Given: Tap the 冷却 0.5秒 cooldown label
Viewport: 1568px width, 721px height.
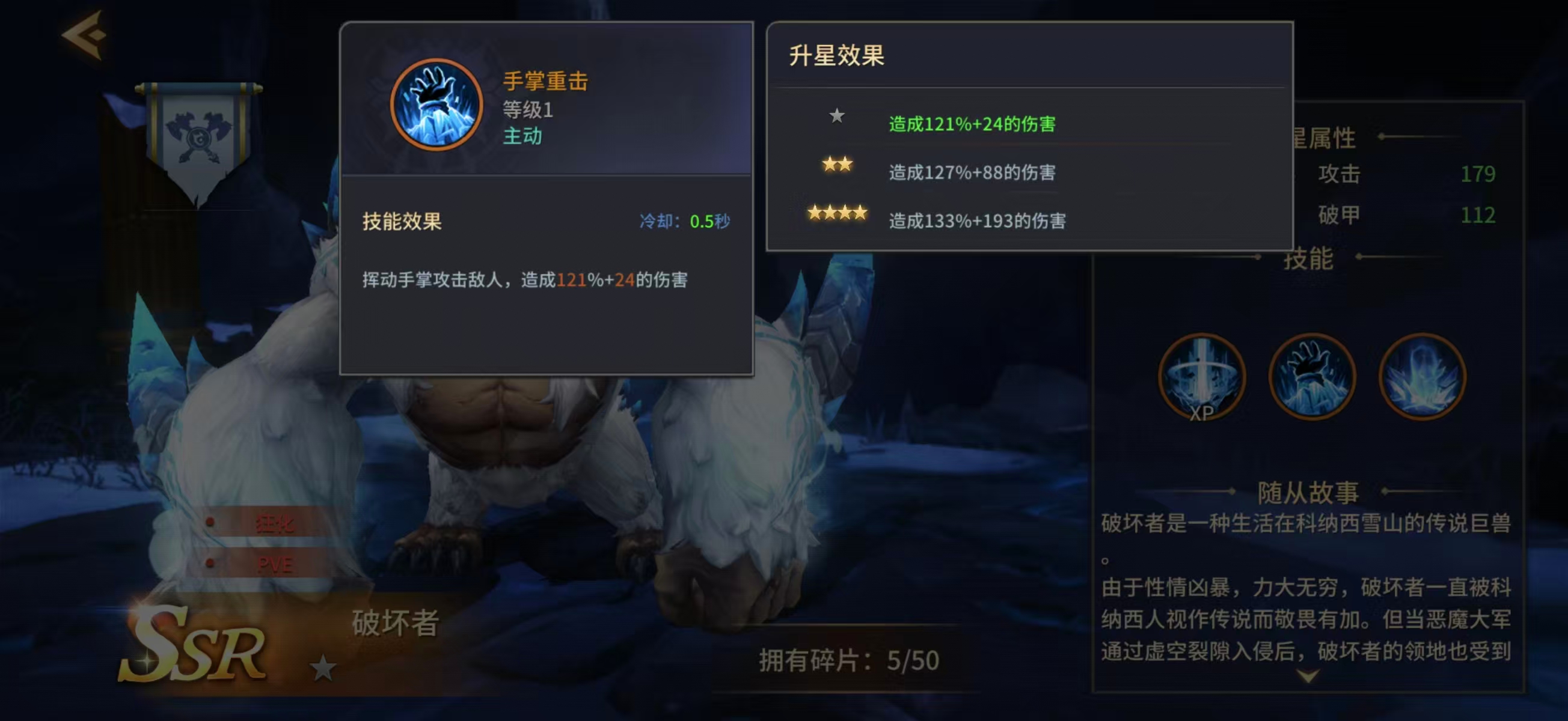Looking at the screenshot, I should 684,221.
